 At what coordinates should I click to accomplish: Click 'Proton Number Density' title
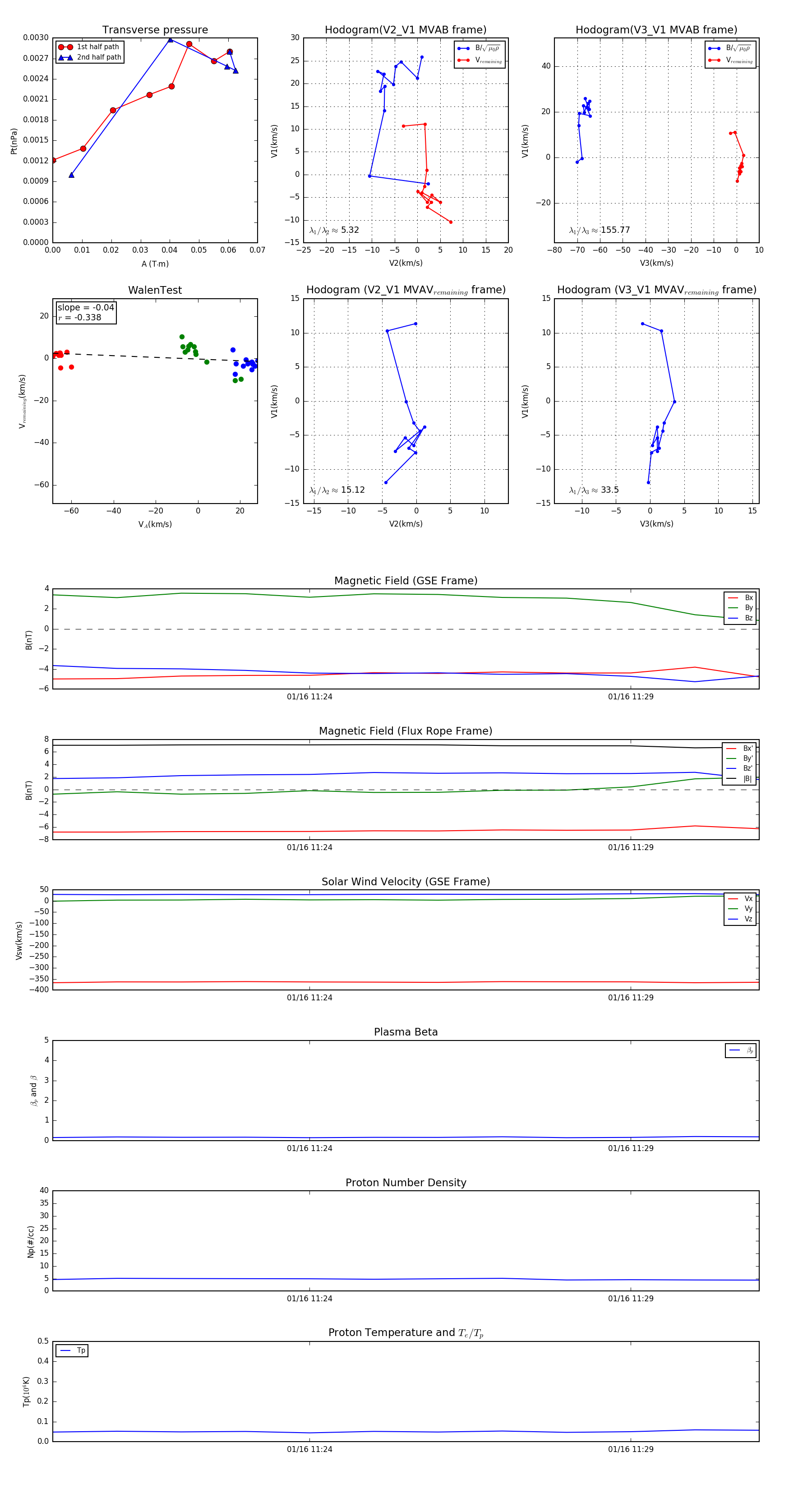click(x=406, y=1183)
